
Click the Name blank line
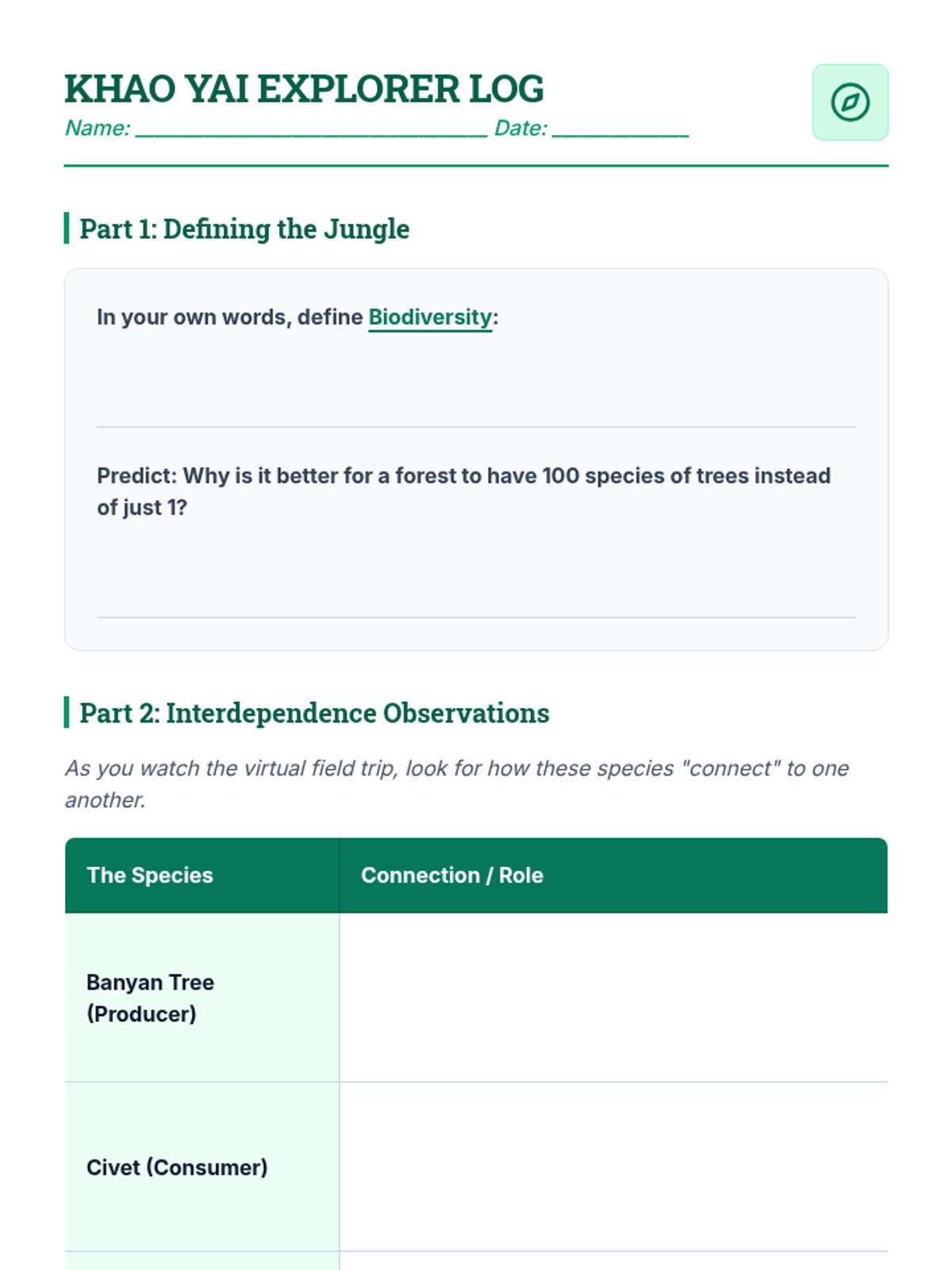point(311,129)
